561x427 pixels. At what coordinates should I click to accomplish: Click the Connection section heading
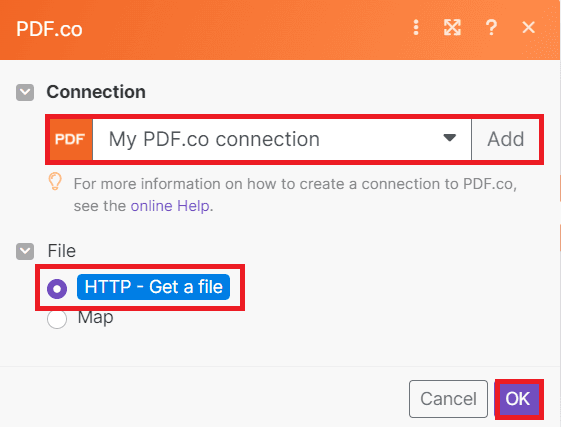pos(96,92)
